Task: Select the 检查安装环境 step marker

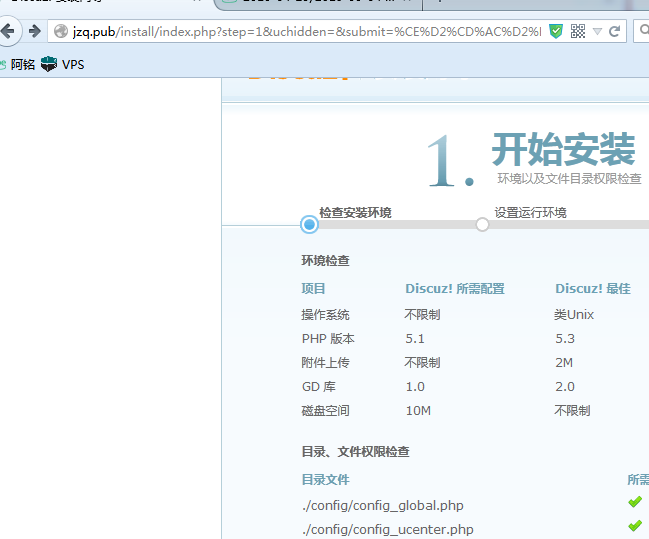Action: [x=309, y=225]
